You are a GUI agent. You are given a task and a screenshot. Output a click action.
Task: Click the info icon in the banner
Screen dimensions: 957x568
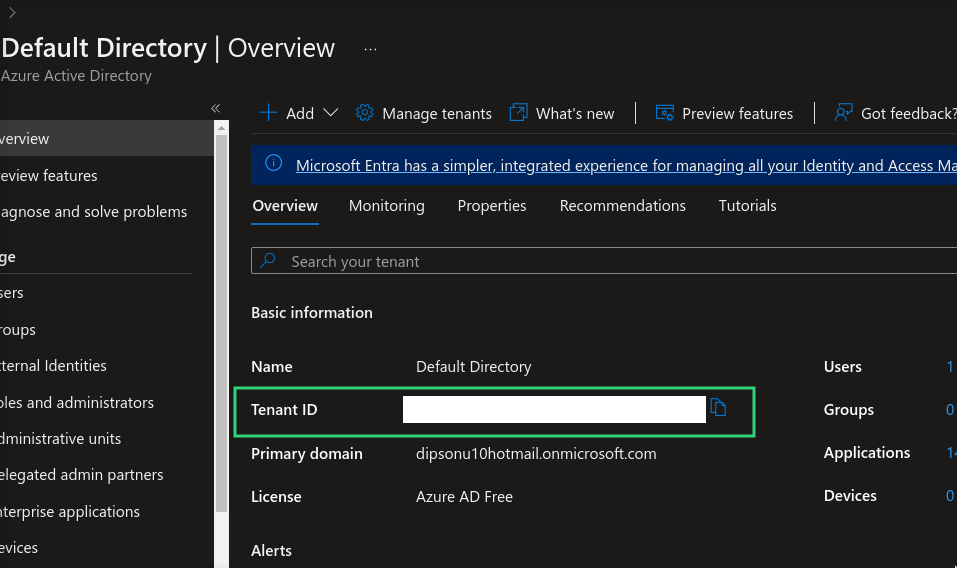tap(273, 165)
